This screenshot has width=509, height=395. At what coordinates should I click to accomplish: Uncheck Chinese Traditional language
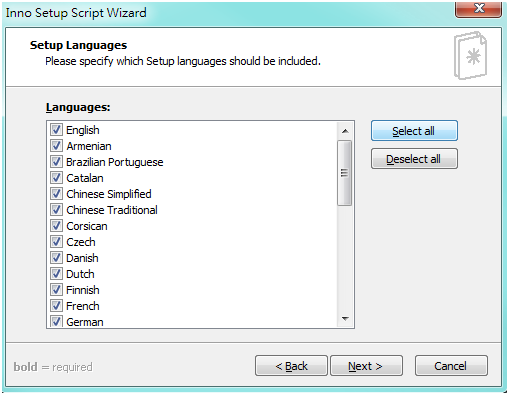point(56,210)
